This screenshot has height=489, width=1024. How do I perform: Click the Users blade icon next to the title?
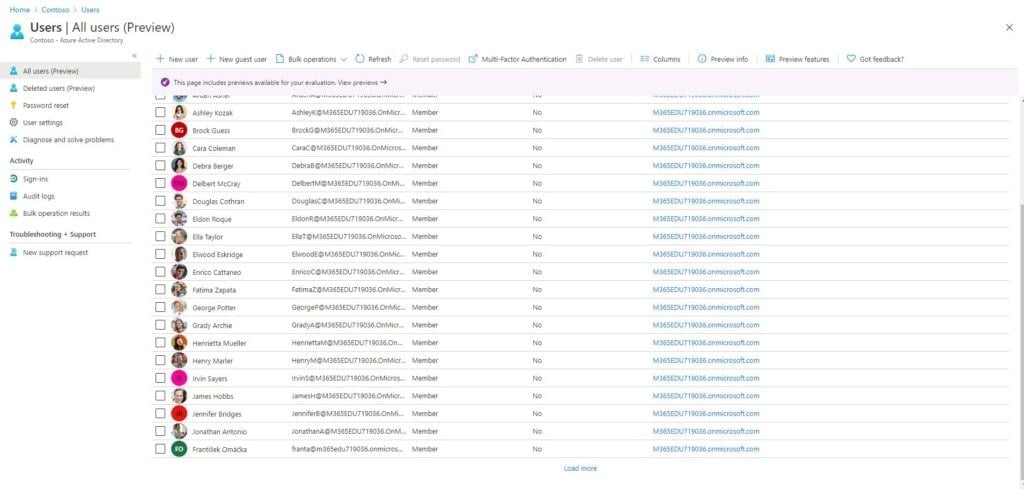coord(17,31)
